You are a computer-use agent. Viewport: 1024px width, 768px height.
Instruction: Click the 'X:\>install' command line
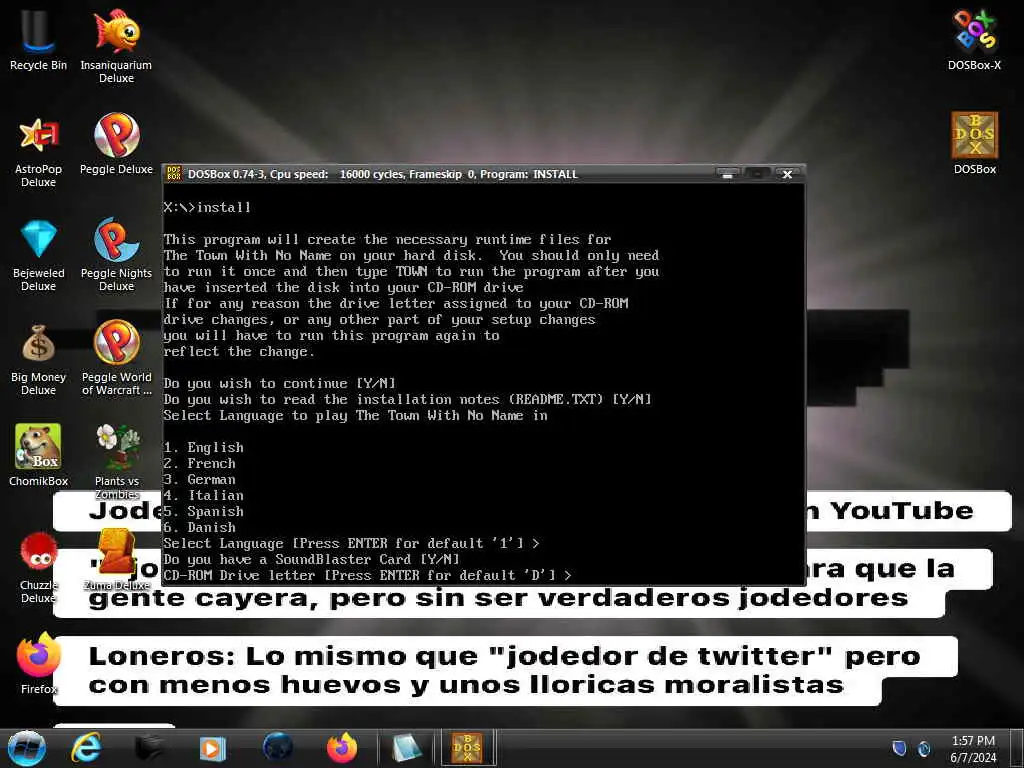tap(207, 208)
